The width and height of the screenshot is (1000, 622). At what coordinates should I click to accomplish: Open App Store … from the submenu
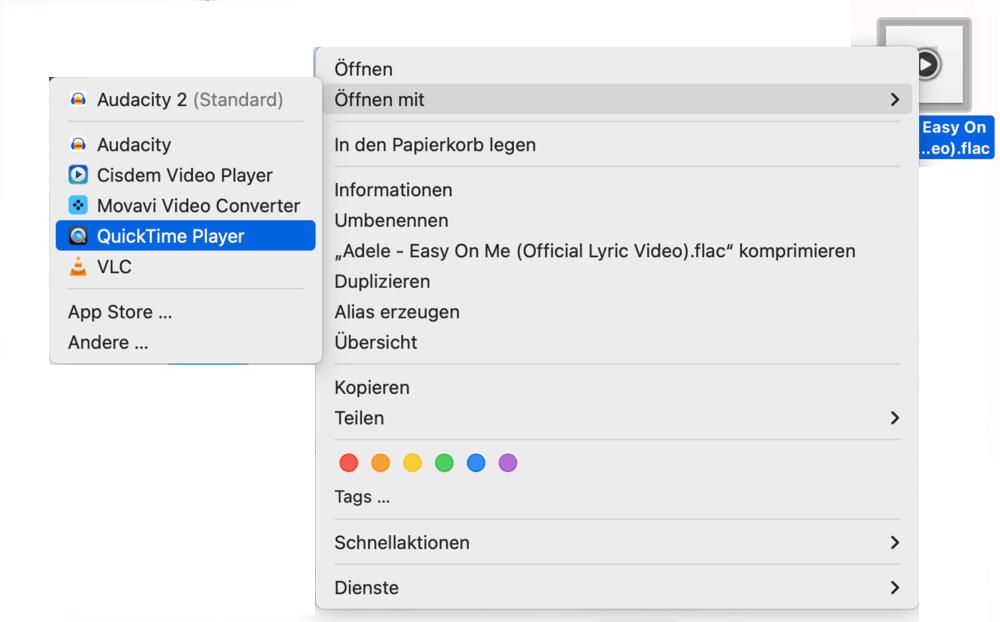click(x=120, y=312)
